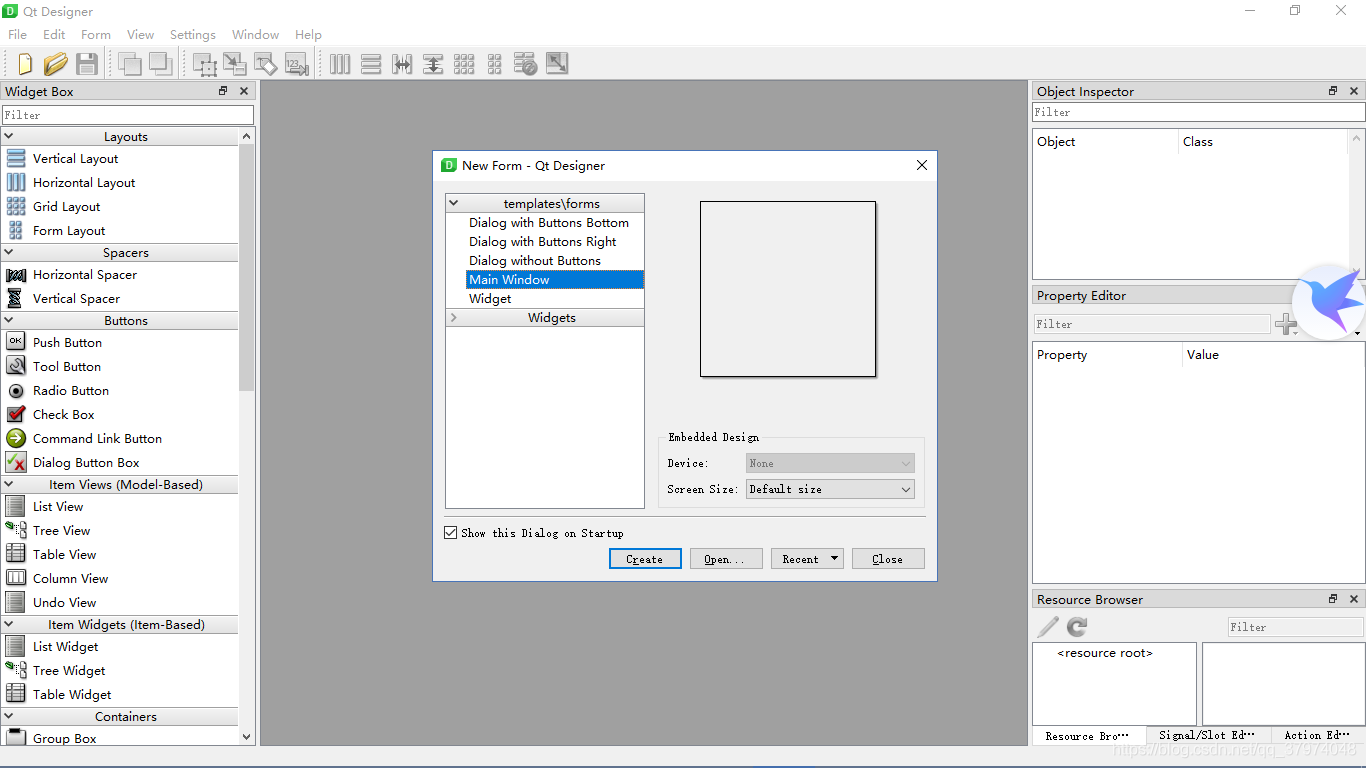Screen dimensions: 1366x768
Task: Select Dialog with Buttons Bottom template
Action: tap(549, 222)
